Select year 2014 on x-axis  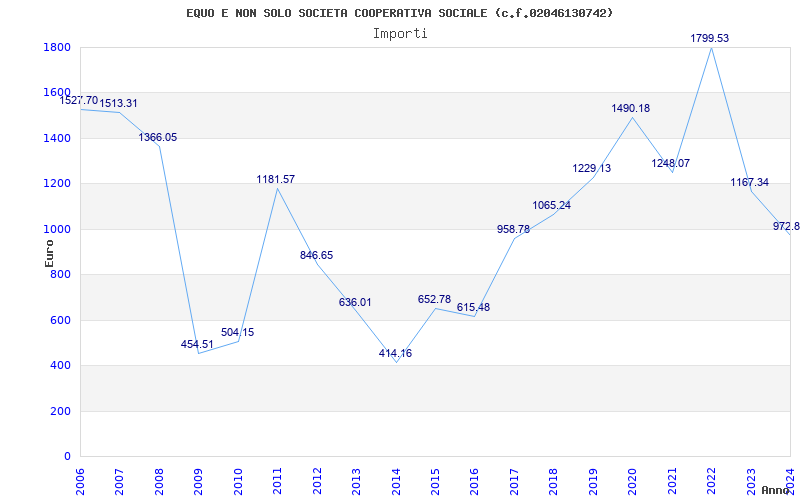tap(396, 481)
